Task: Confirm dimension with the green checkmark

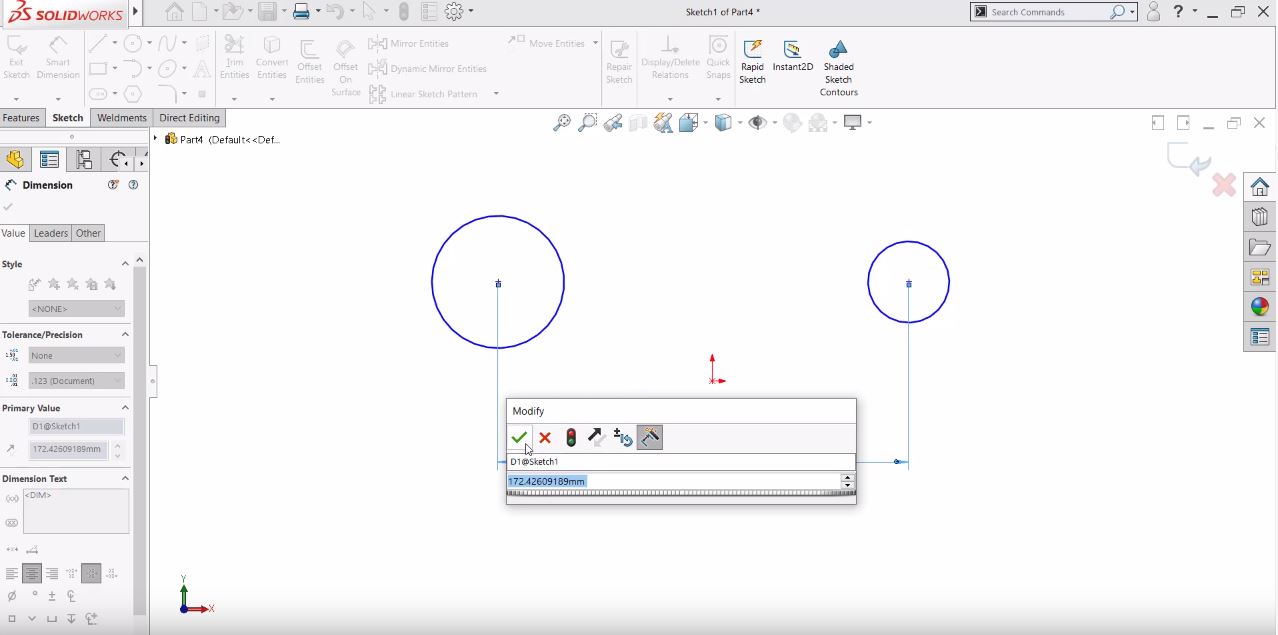Action: click(519, 437)
